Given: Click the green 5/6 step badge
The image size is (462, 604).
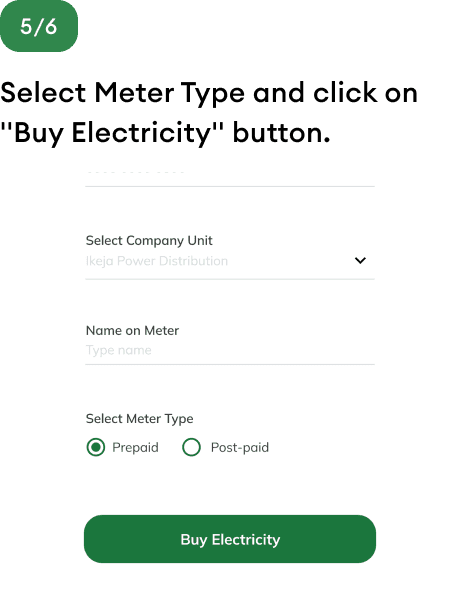Looking at the screenshot, I should point(39,26).
